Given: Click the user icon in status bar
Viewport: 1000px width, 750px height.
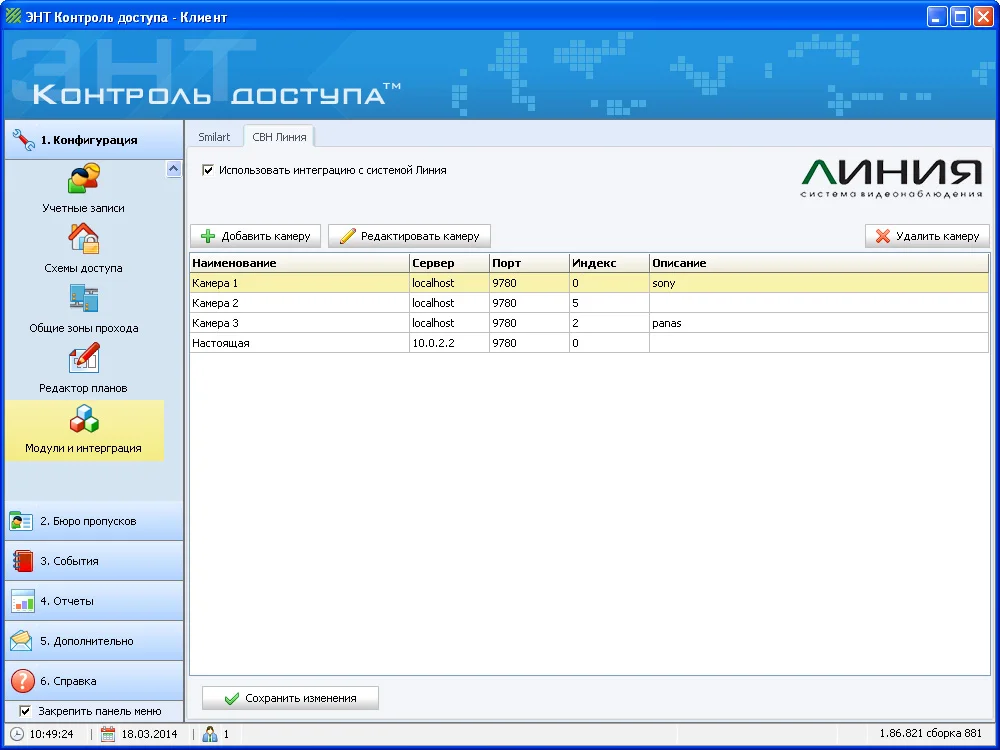Looking at the screenshot, I should coord(210,734).
